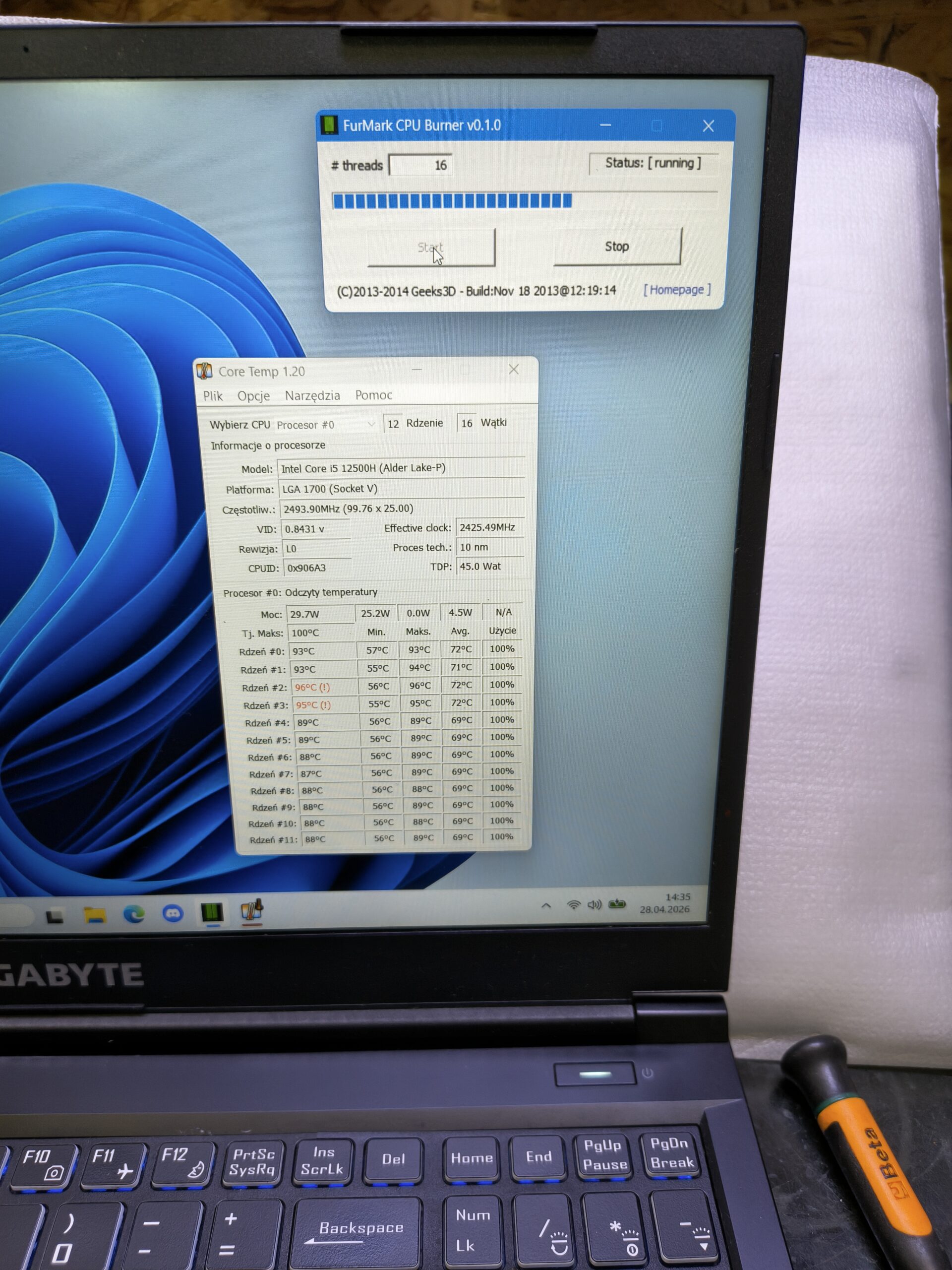Screen dimensions: 952x1270
Task: Click the Rdzeń #2 warning 96°C reading
Action: [x=325, y=687]
